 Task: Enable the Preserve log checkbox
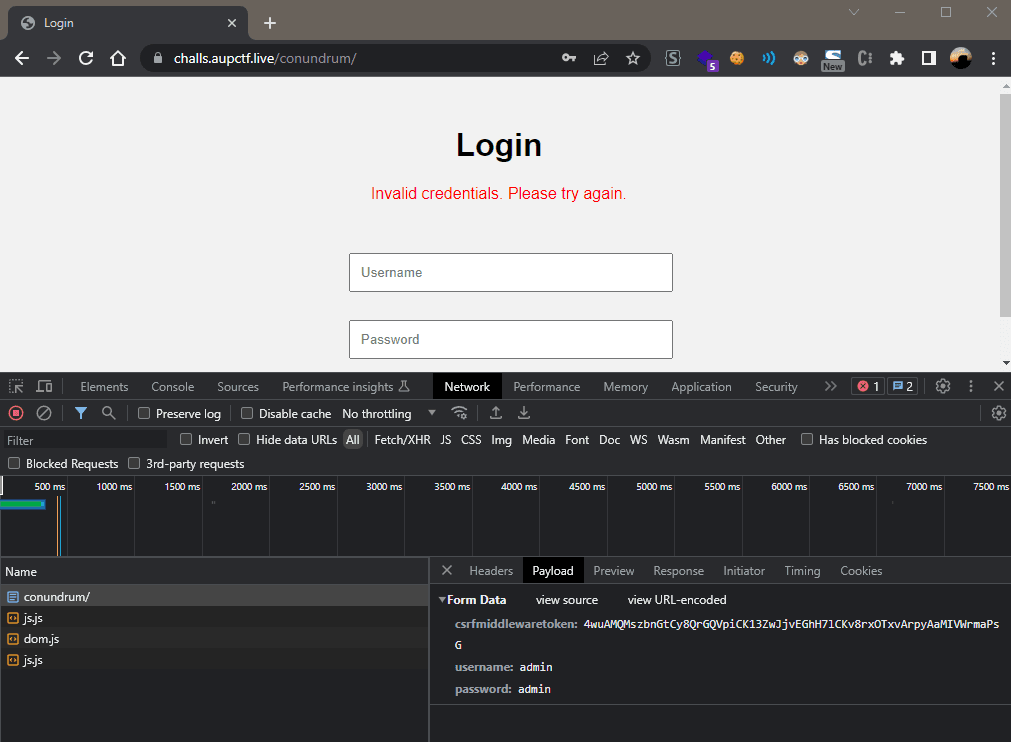[144, 413]
